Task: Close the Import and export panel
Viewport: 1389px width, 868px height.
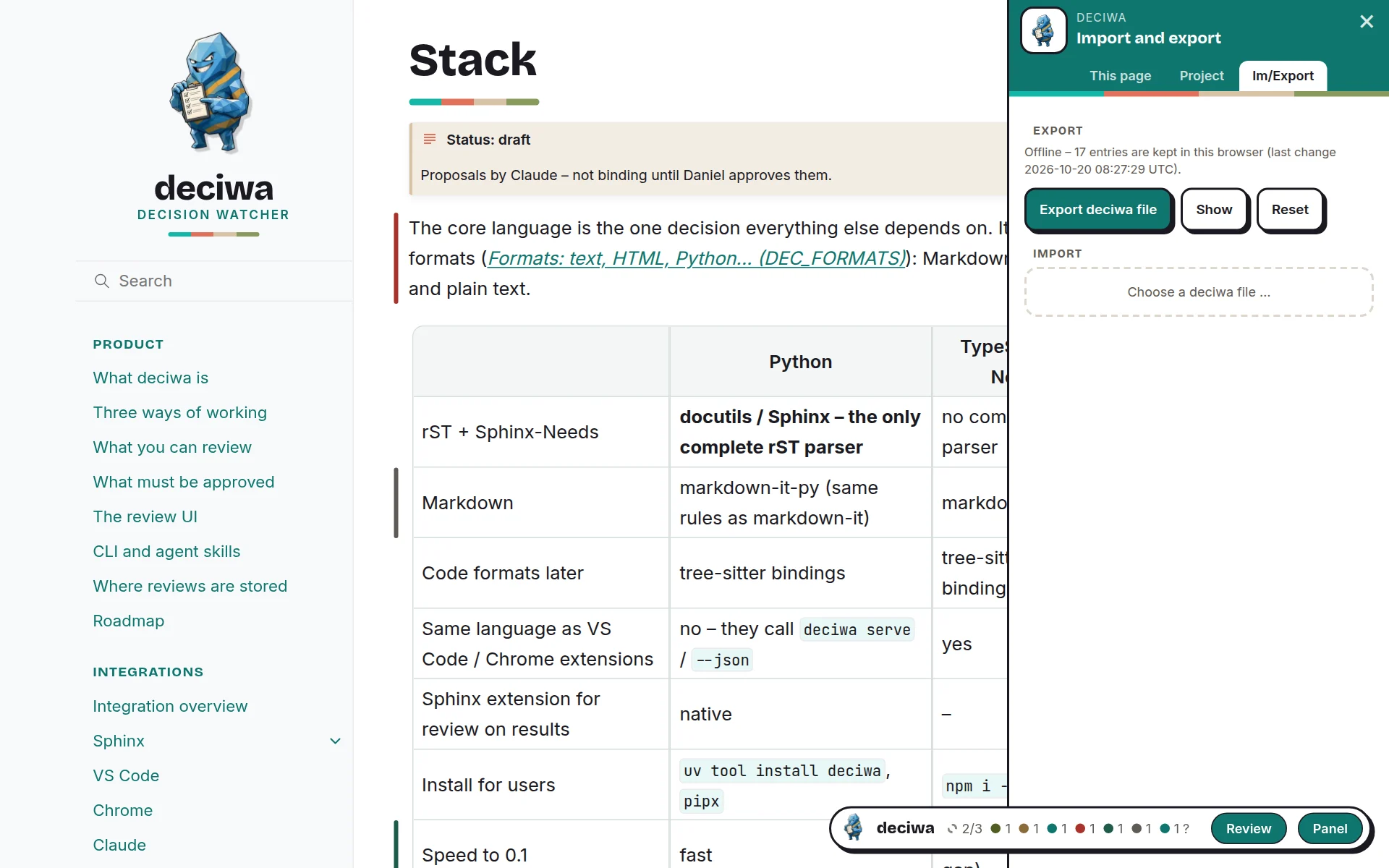Action: point(1366,22)
